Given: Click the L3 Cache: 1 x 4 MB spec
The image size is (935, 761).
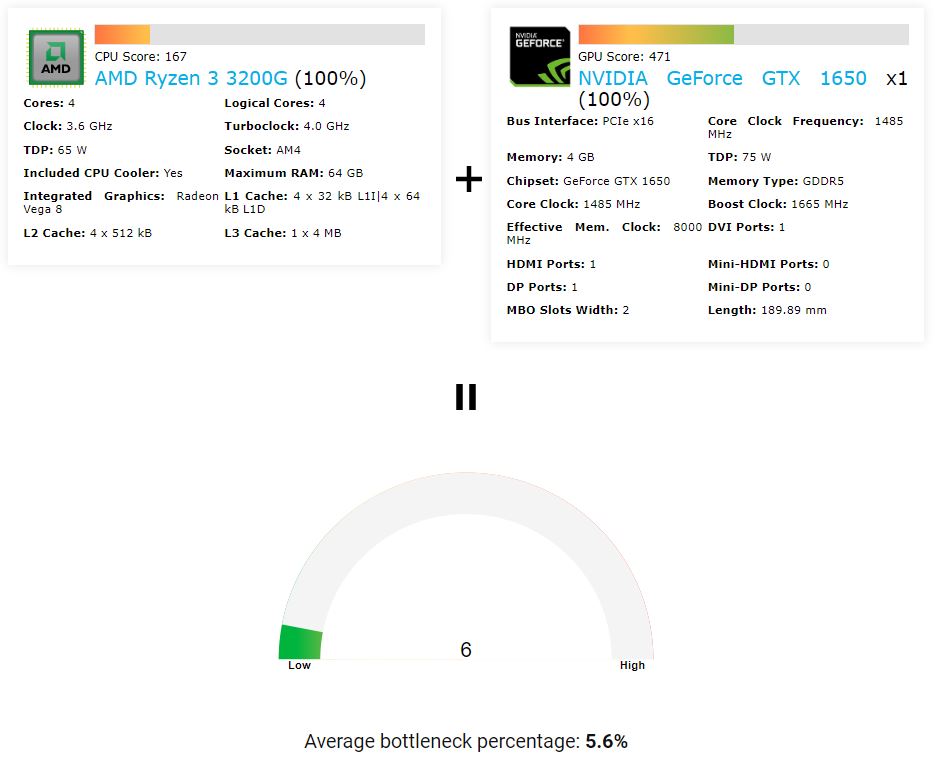Looking at the screenshot, I should [283, 233].
